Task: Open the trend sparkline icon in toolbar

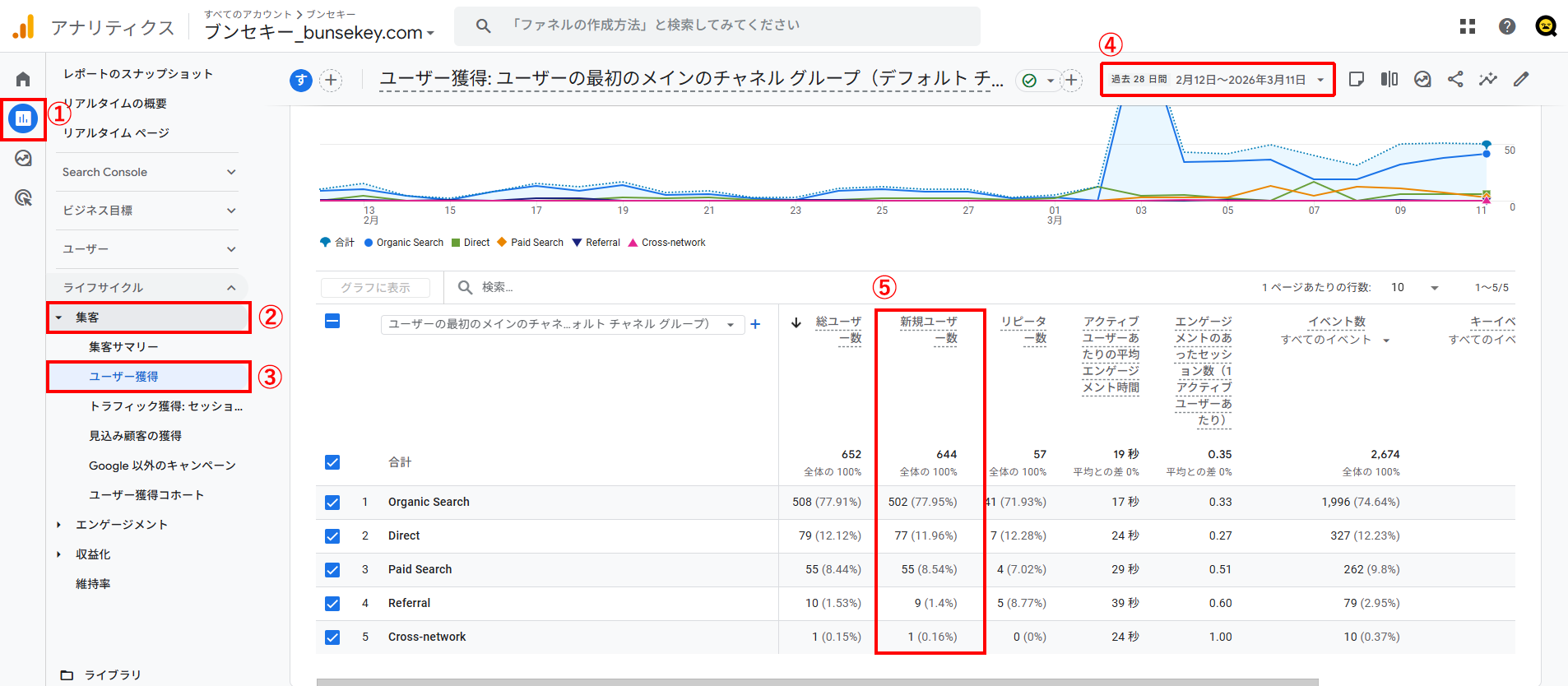Action: click(1488, 79)
